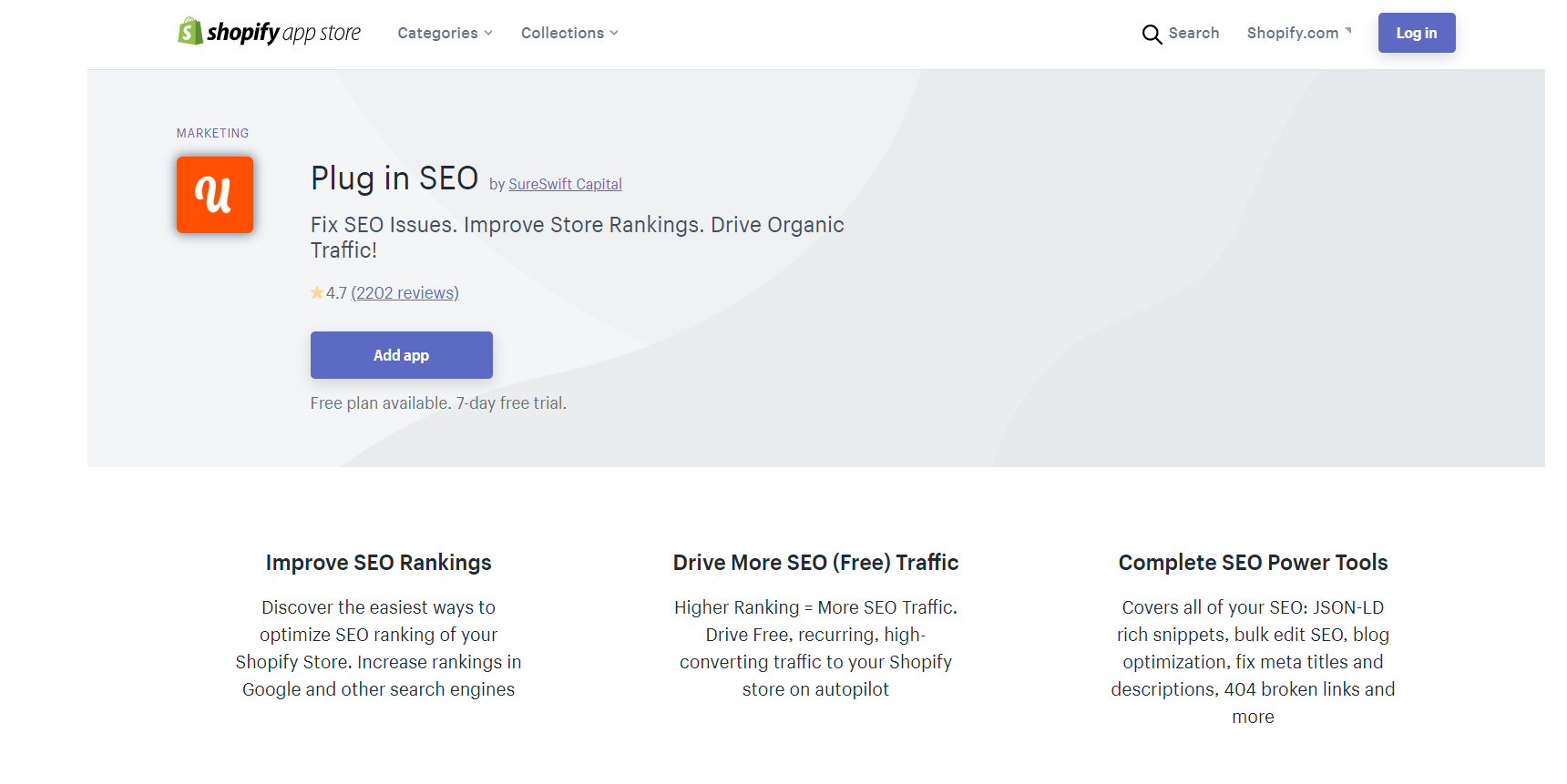This screenshot has width=1567, height=784.
Task: Open the 2202 reviews link
Action: [405, 293]
